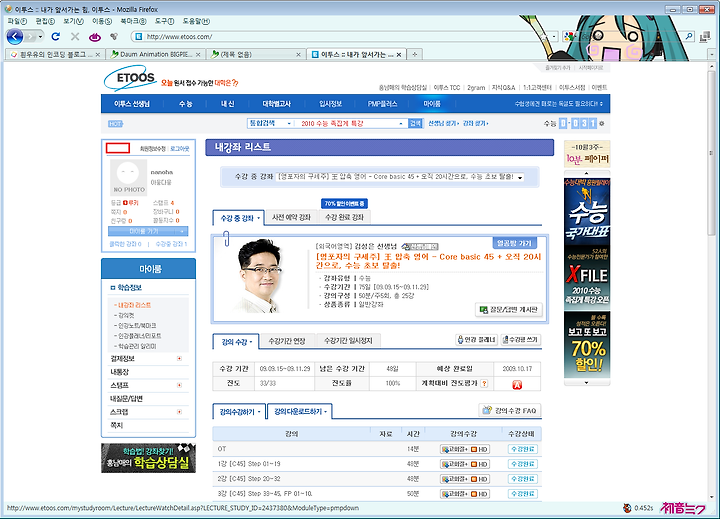The image size is (720, 519).
Task: Click the 내쪽지 sidebar item 쪽지
Action: coord(117,425)
